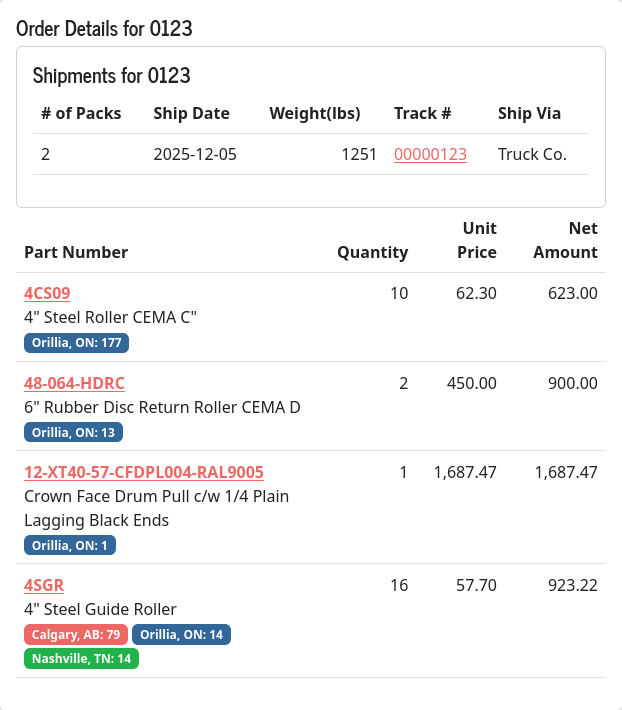
Task: Click the Net Amount column header
Action: click(565, 240)
